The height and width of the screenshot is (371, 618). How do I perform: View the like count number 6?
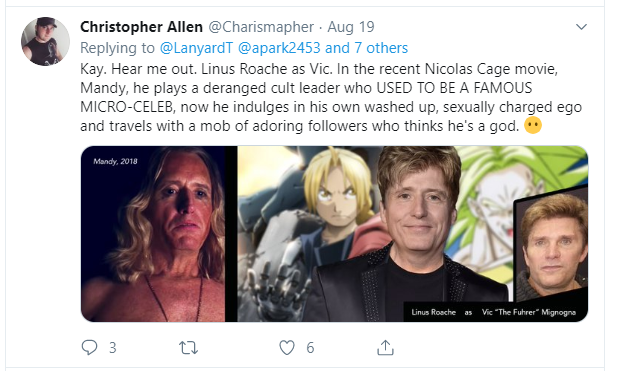pos(310,348)
